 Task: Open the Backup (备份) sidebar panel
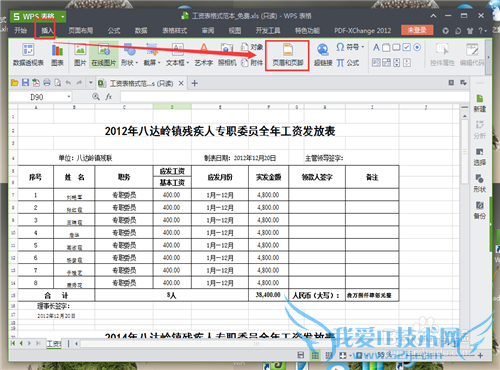(480, 210)
